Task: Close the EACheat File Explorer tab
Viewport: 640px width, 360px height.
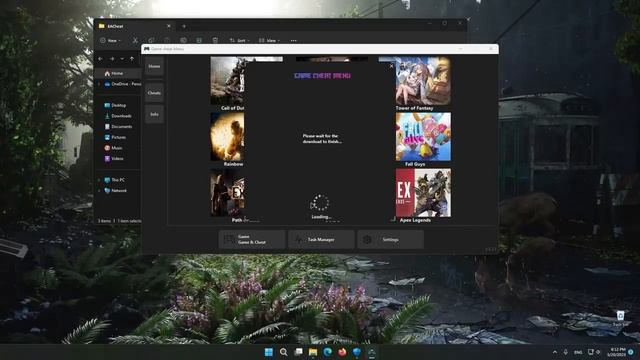Action: (x=169, y=26)
